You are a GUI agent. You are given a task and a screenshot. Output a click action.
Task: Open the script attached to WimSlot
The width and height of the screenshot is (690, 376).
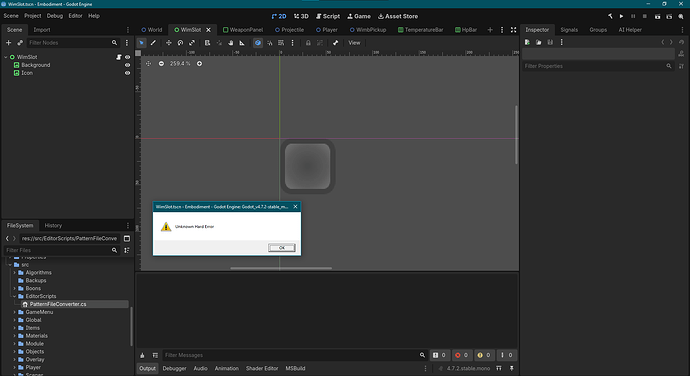(x=119, y=57)
